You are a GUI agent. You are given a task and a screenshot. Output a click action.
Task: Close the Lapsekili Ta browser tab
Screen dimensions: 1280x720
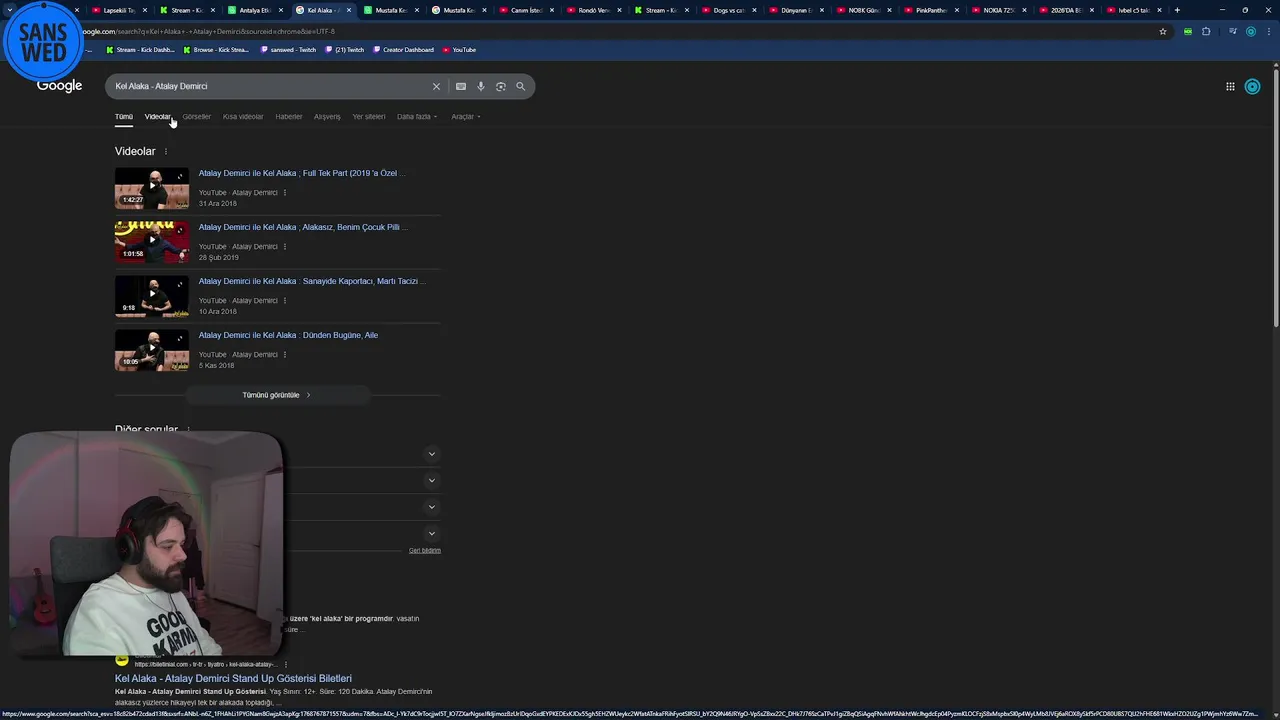[145, 10]
